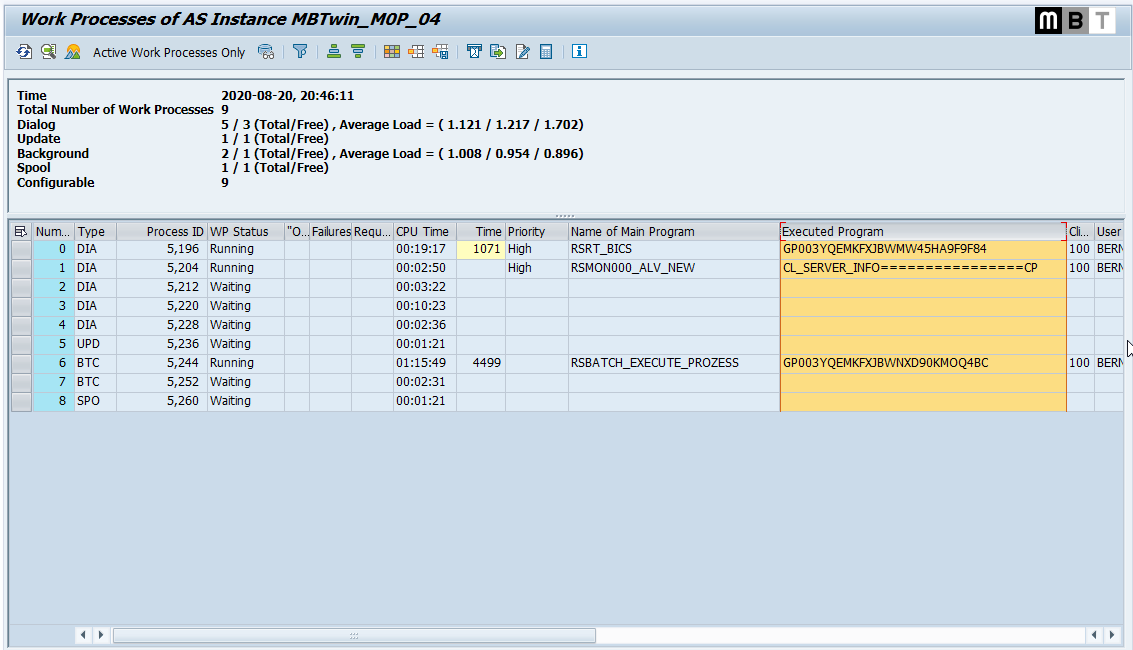Select row 6 of the BTC process
Image resolution: width=1133 pixels, height=650 pixels.
tap(20, 362)
